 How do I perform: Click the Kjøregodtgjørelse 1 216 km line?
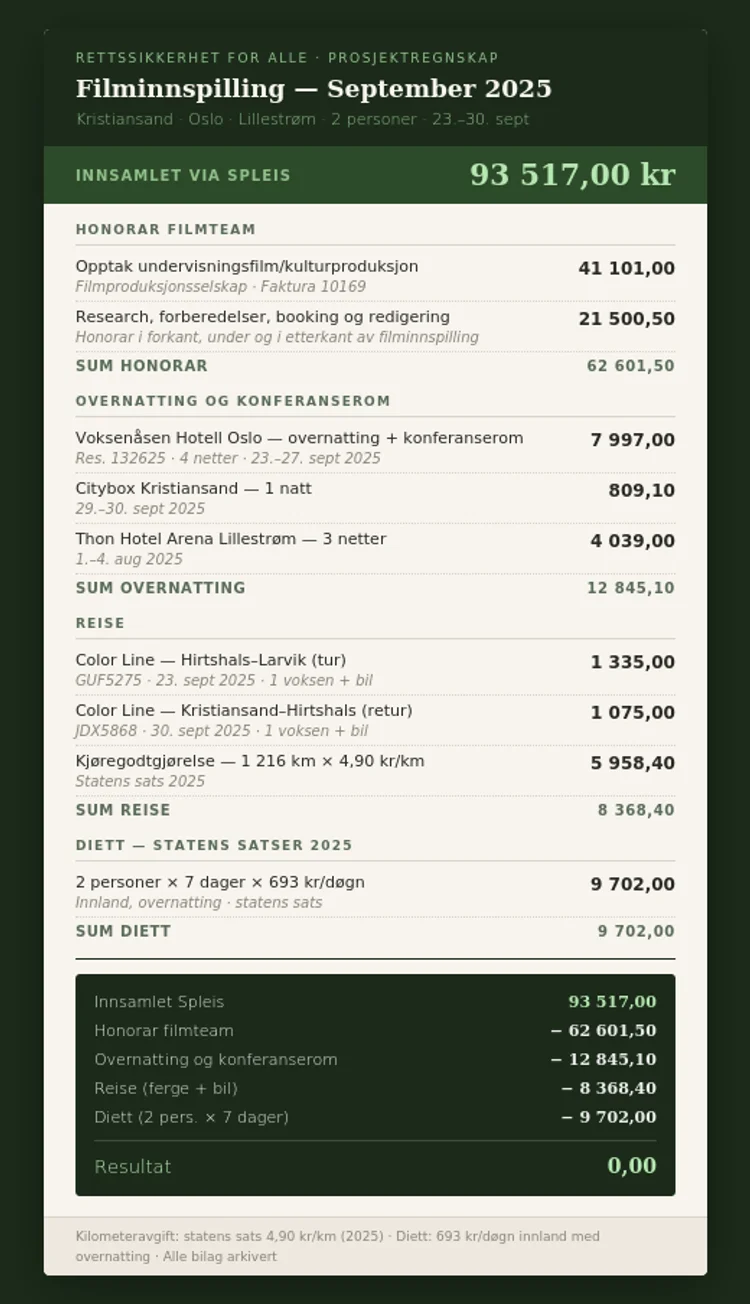(x=375, y=771)
